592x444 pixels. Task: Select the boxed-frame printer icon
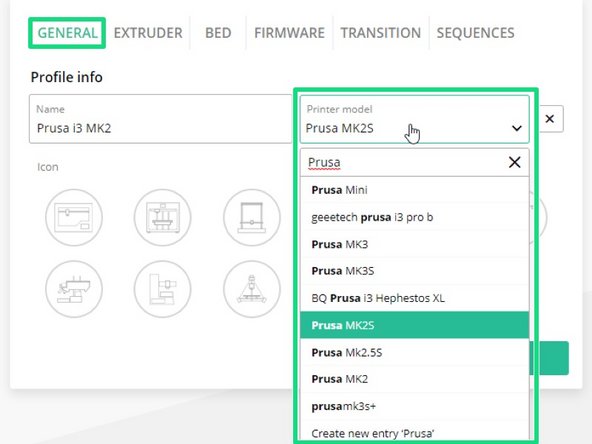pos(163,217)
